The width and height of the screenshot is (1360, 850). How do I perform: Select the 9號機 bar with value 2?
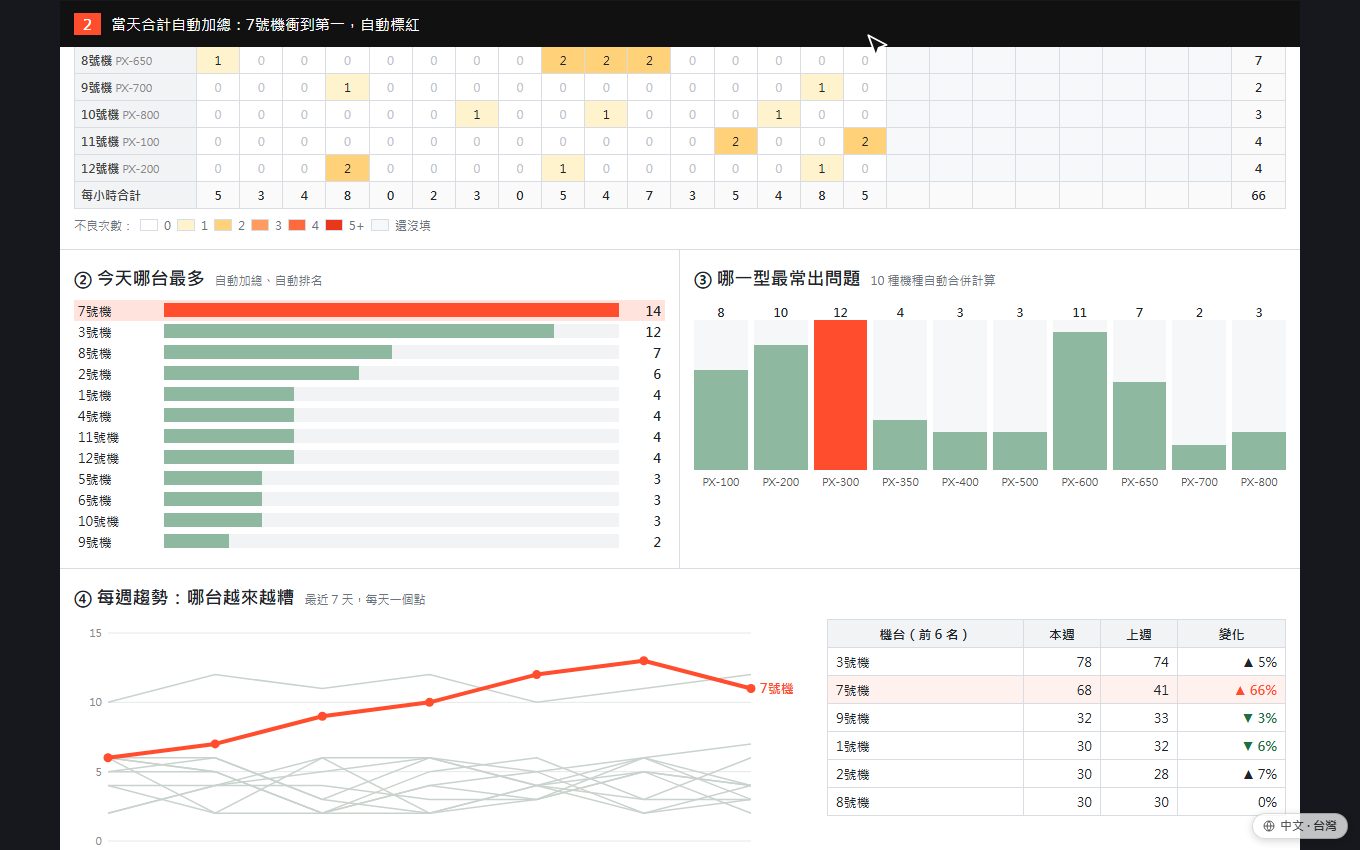point(196,542)
